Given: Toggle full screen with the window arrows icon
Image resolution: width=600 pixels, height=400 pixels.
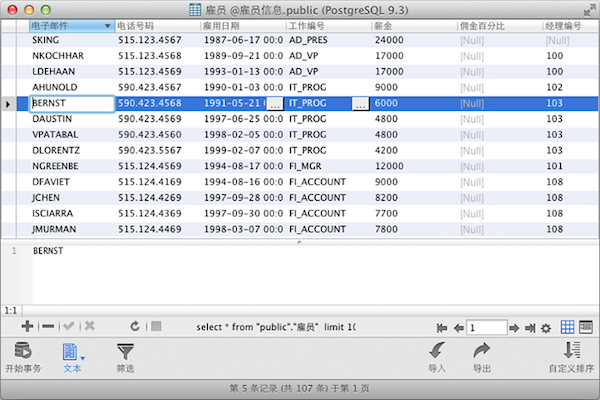Looking at the screenshot, I should click(589, 10).
